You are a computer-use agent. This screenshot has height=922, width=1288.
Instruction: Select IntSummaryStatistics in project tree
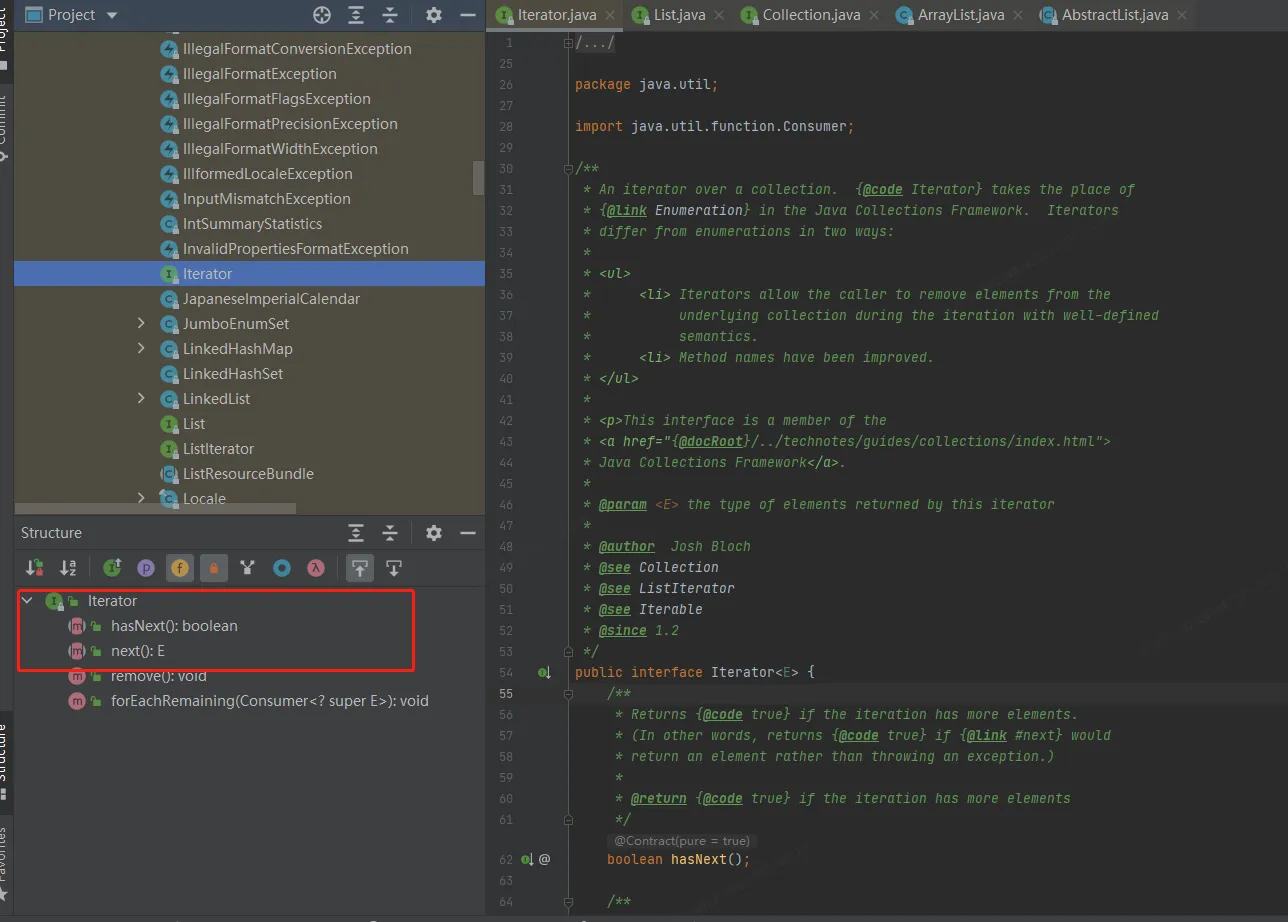252,224
